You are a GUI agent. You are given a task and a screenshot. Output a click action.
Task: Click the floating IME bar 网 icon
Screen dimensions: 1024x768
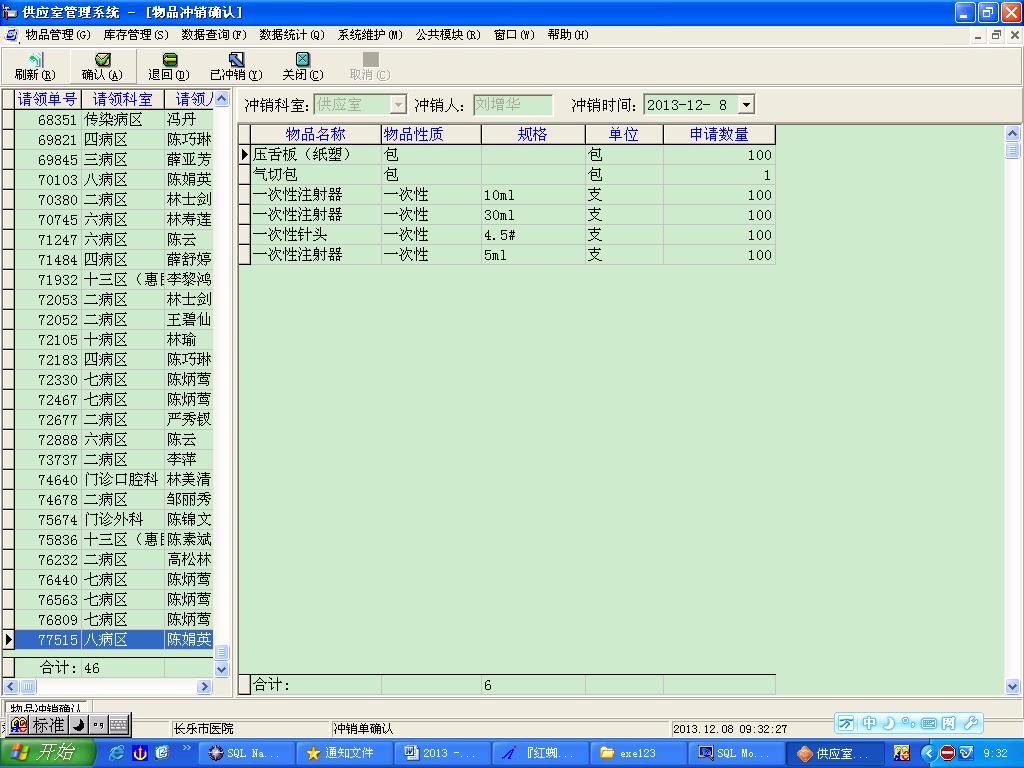click(x=948, y=723)
